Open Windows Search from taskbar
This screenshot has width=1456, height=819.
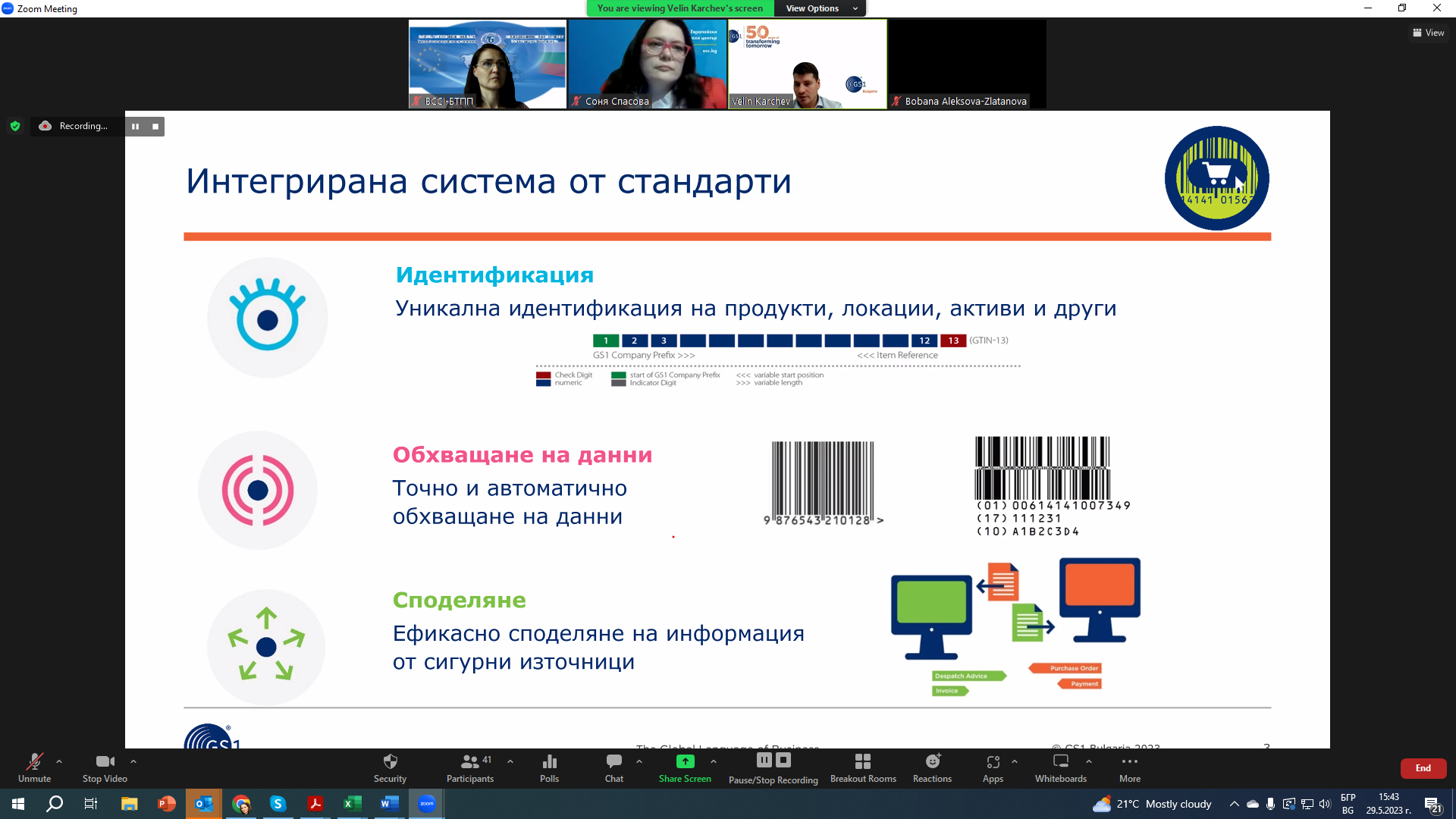coord(55,804)
